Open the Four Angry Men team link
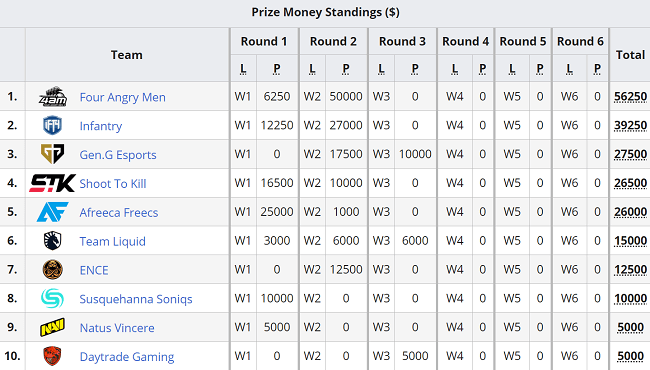This screenshot has height=370, width=650. point(123,97)
